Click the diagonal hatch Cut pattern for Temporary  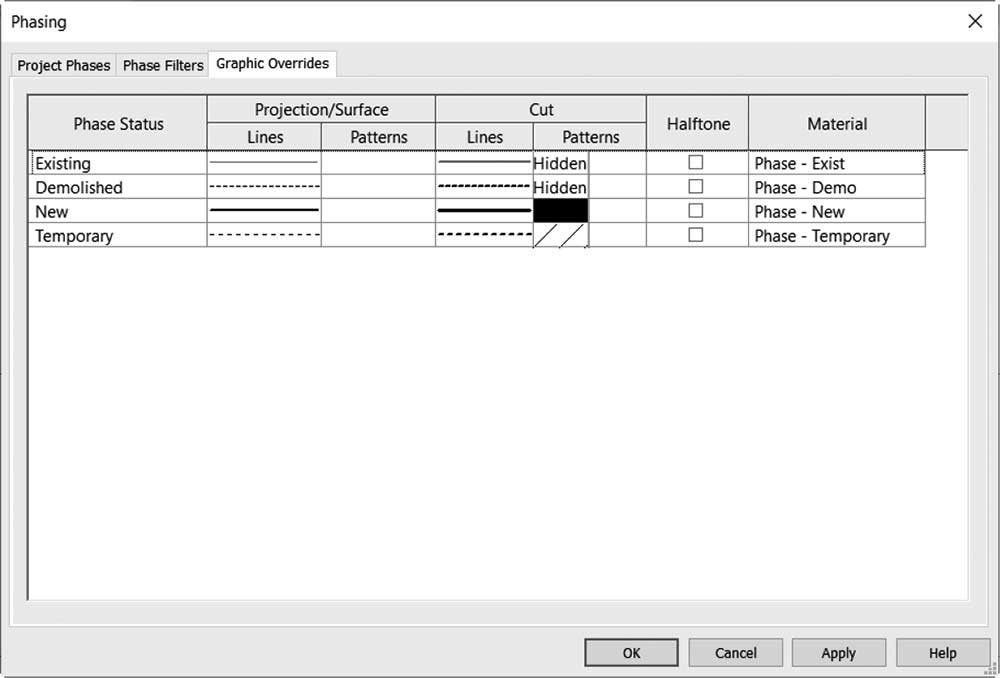click(561, 235)
